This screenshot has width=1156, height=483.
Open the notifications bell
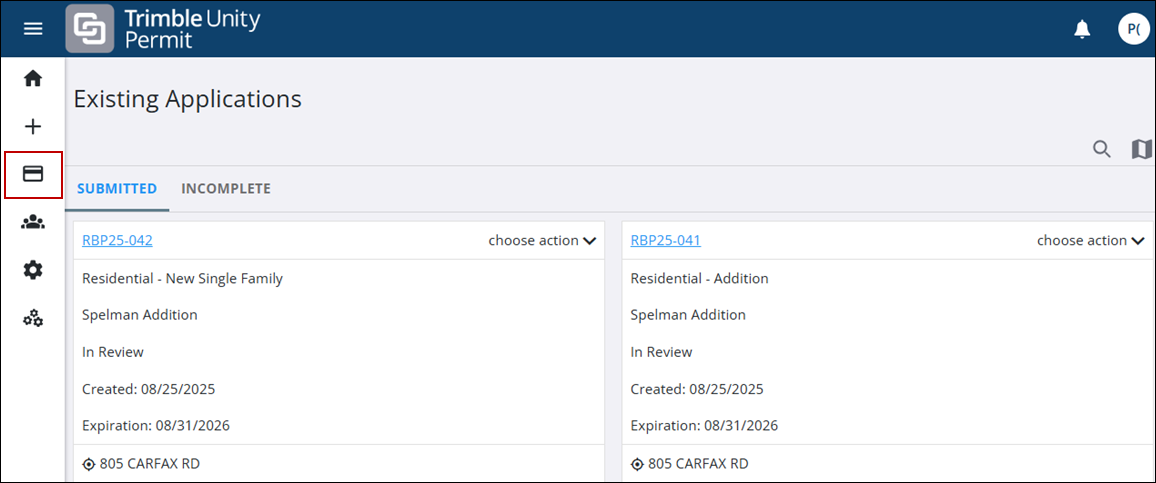coord(1082,29)
